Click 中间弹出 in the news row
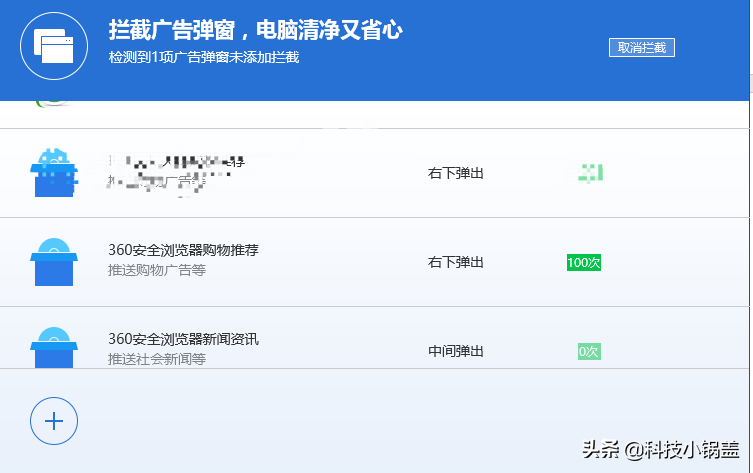 (455, 351)
